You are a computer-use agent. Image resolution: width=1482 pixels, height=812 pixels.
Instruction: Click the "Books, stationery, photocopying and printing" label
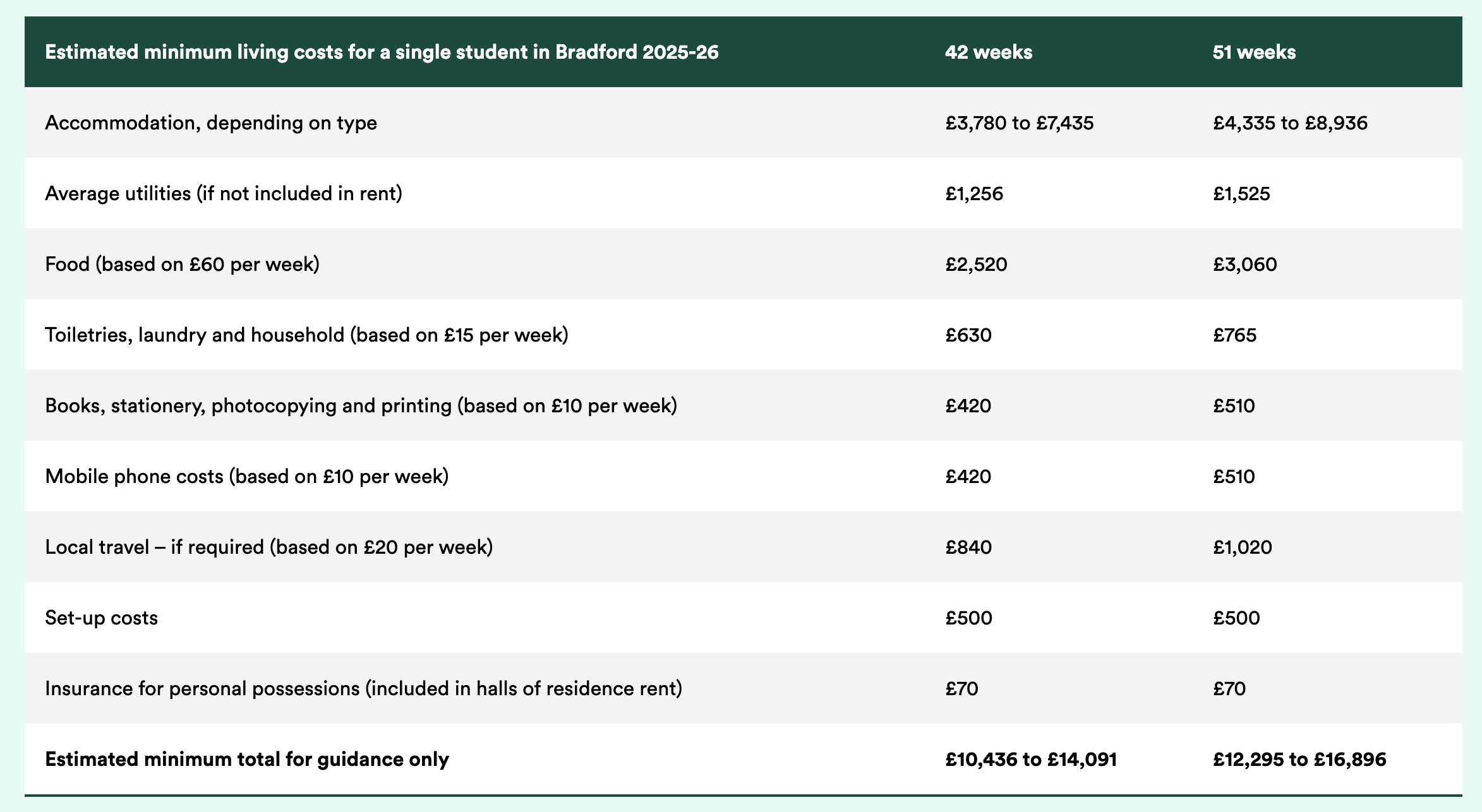[x=361, y=405]
